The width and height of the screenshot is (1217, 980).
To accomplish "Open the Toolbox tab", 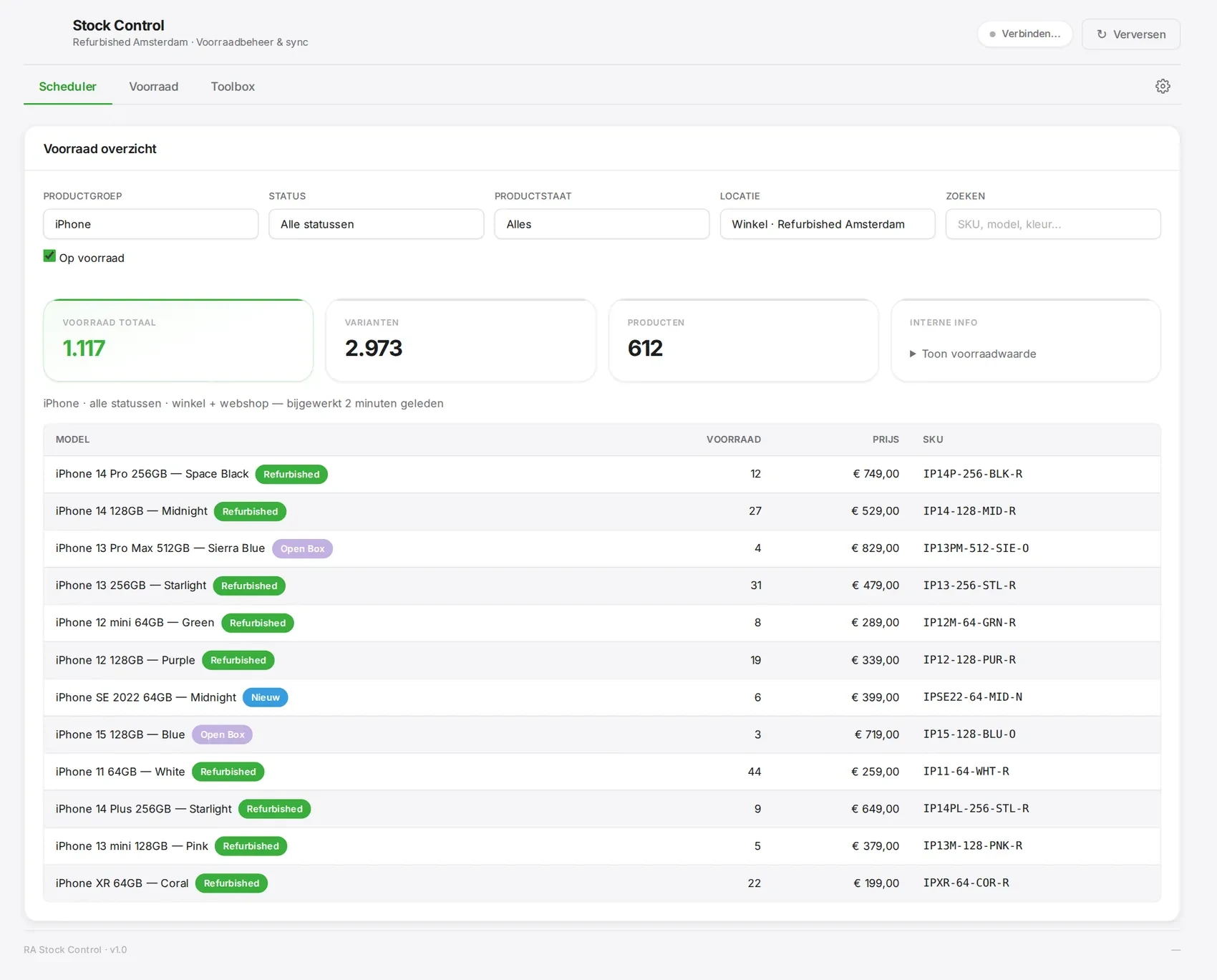I will [233, 87].
